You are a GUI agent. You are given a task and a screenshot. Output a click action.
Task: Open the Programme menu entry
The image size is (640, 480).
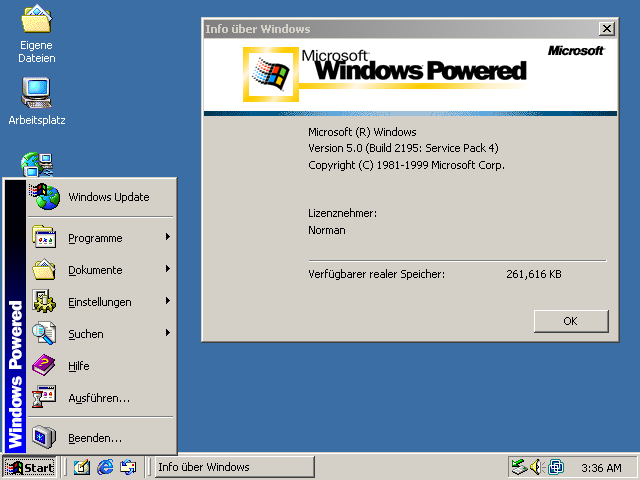tap(101, 238)
